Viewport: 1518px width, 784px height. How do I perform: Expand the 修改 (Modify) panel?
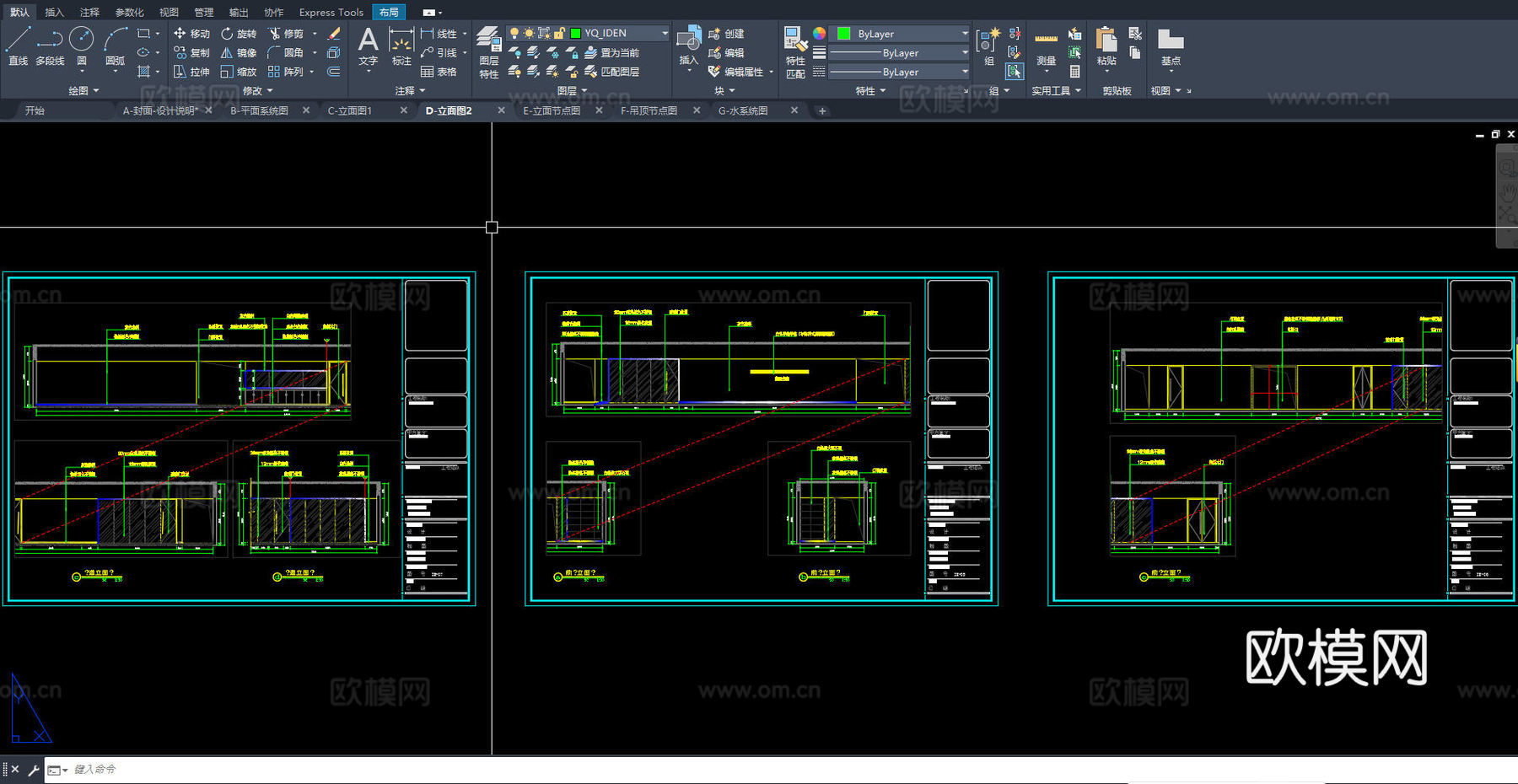point(257,90)
